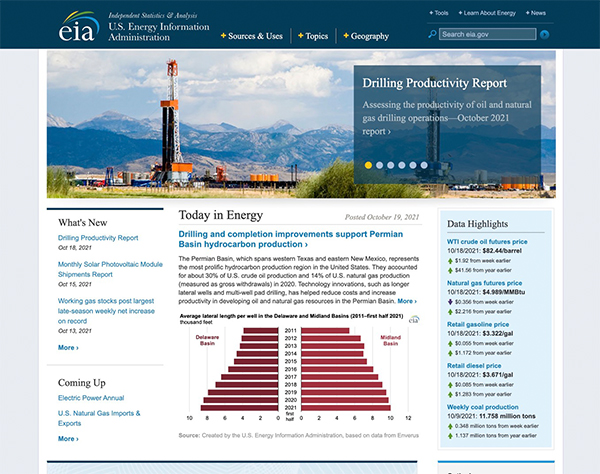Open Electric Power Annual link

(91, 398)
